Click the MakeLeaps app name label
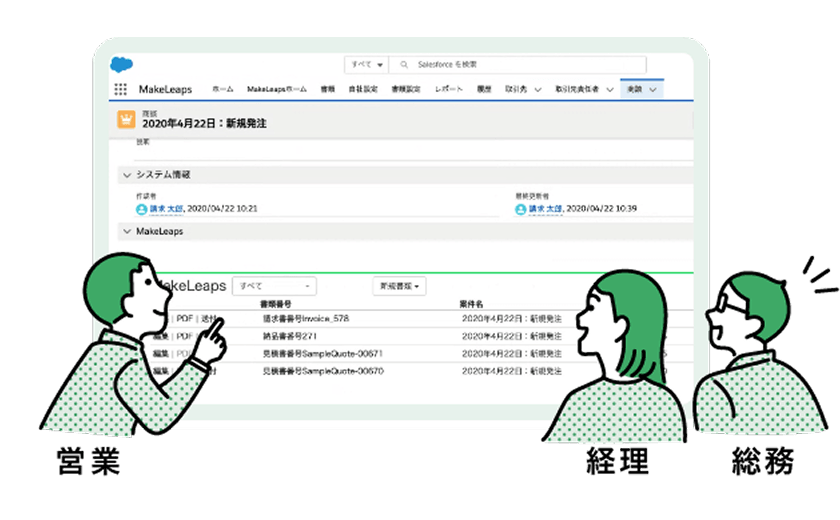Image resolution: width=840 pixels, height=520 pixels. (x=166, y=89)
